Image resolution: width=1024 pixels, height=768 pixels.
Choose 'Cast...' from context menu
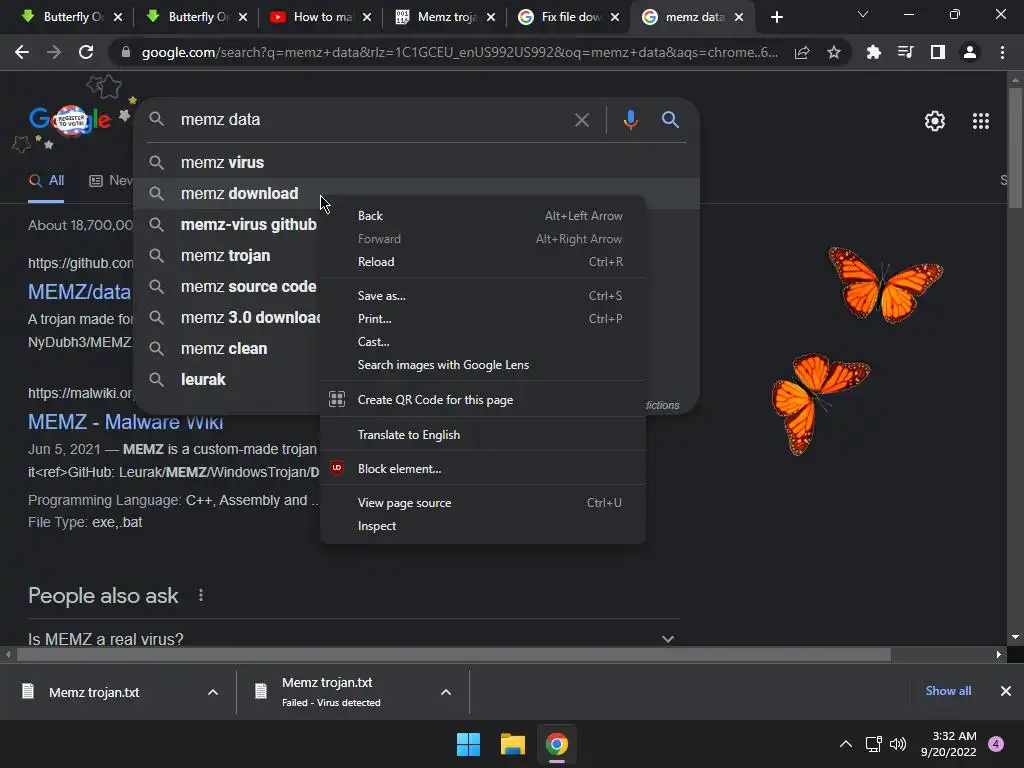click(483, 342)
